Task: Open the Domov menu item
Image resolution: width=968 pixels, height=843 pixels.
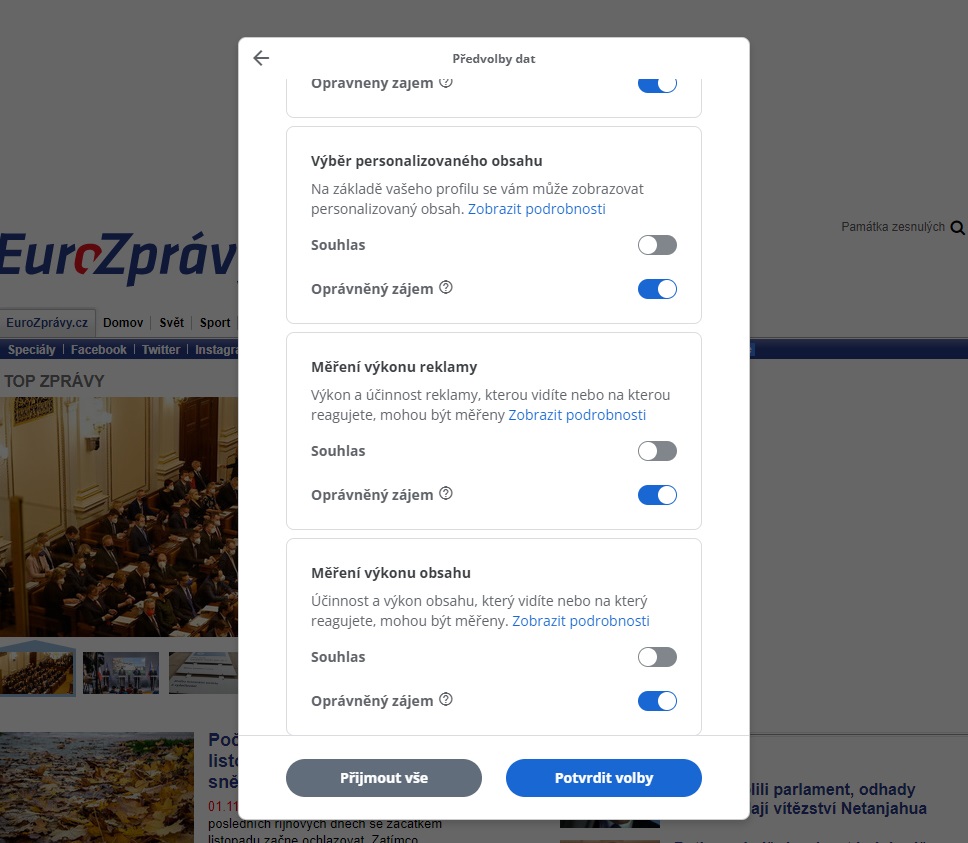Action: pos(123,323)
